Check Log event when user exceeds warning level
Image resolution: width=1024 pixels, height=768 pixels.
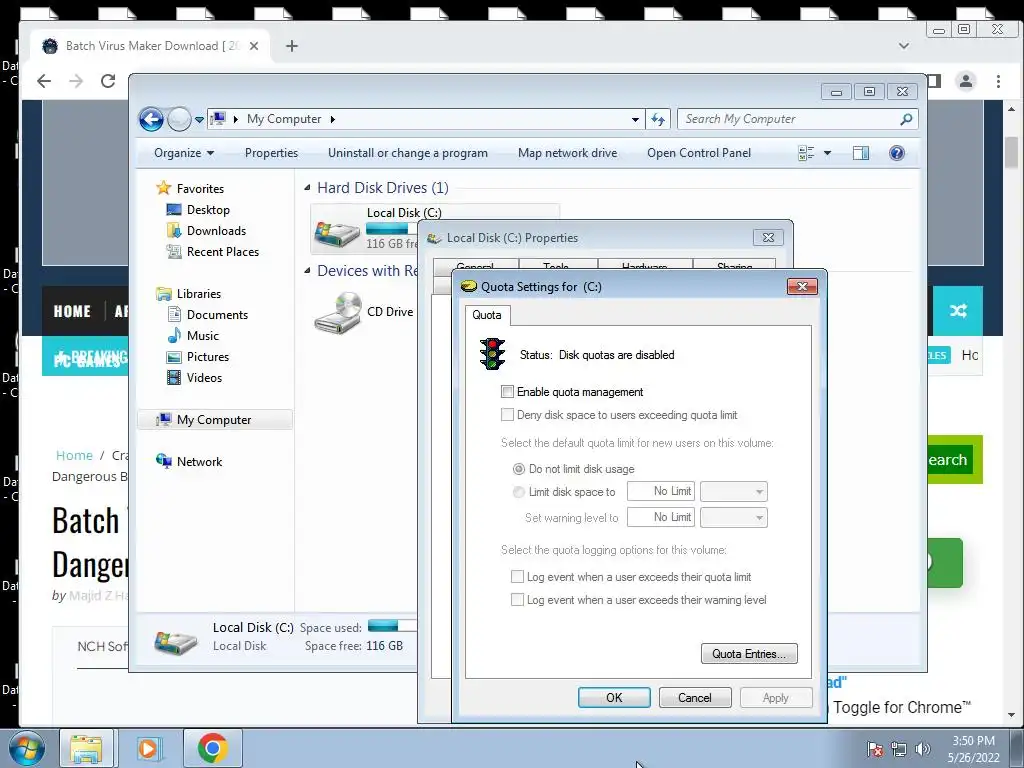(x=517, y=600)
